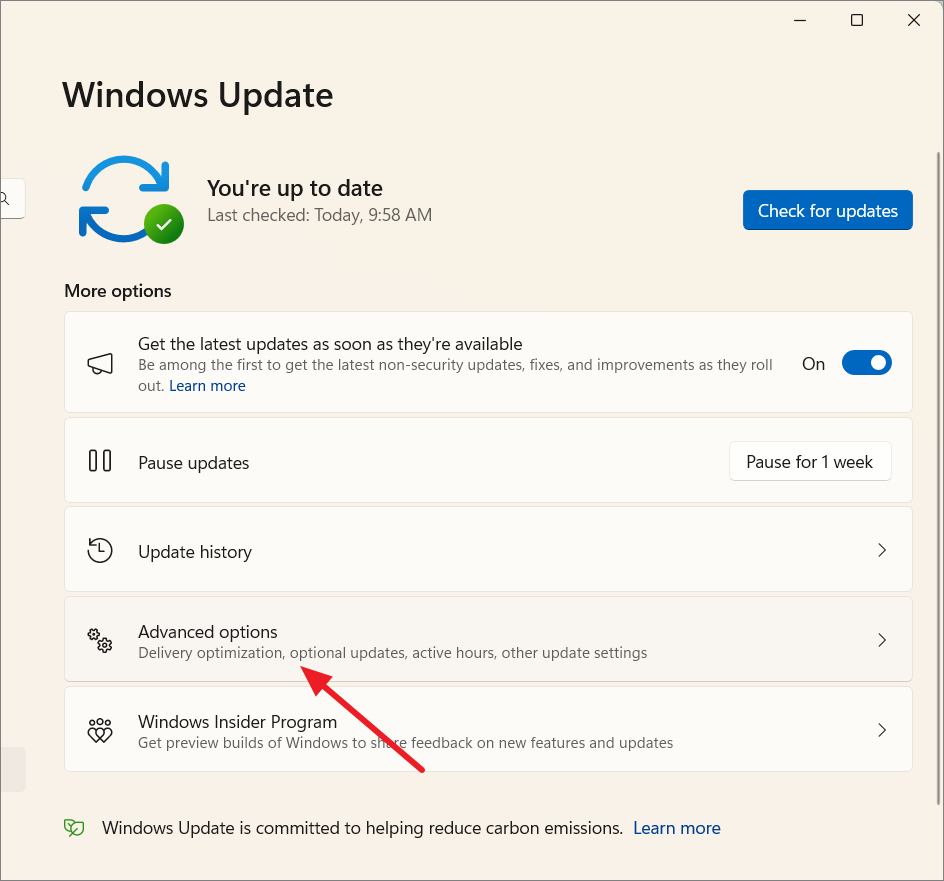The width and height of the screenshot is (944, 881).
Task: Open Learn more link about latest updates
Action: (207, 385)
